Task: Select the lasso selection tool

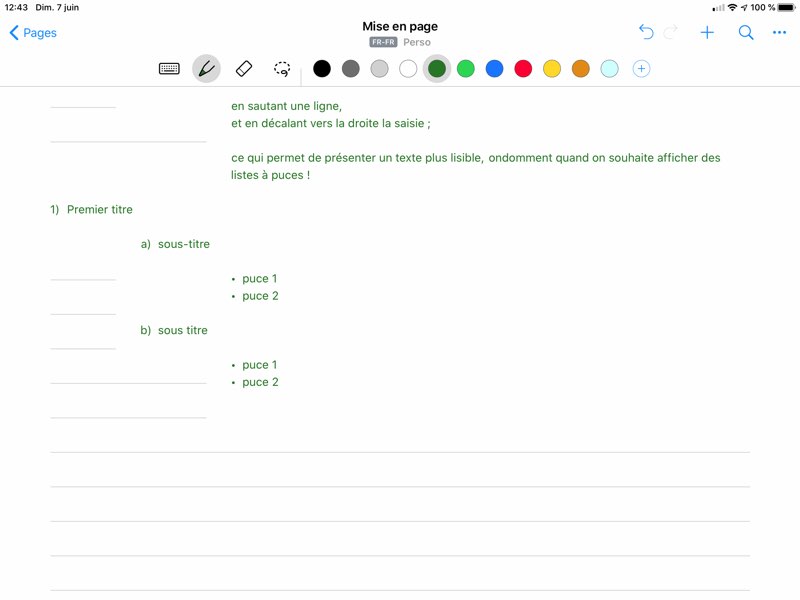Action: point(282,69)
